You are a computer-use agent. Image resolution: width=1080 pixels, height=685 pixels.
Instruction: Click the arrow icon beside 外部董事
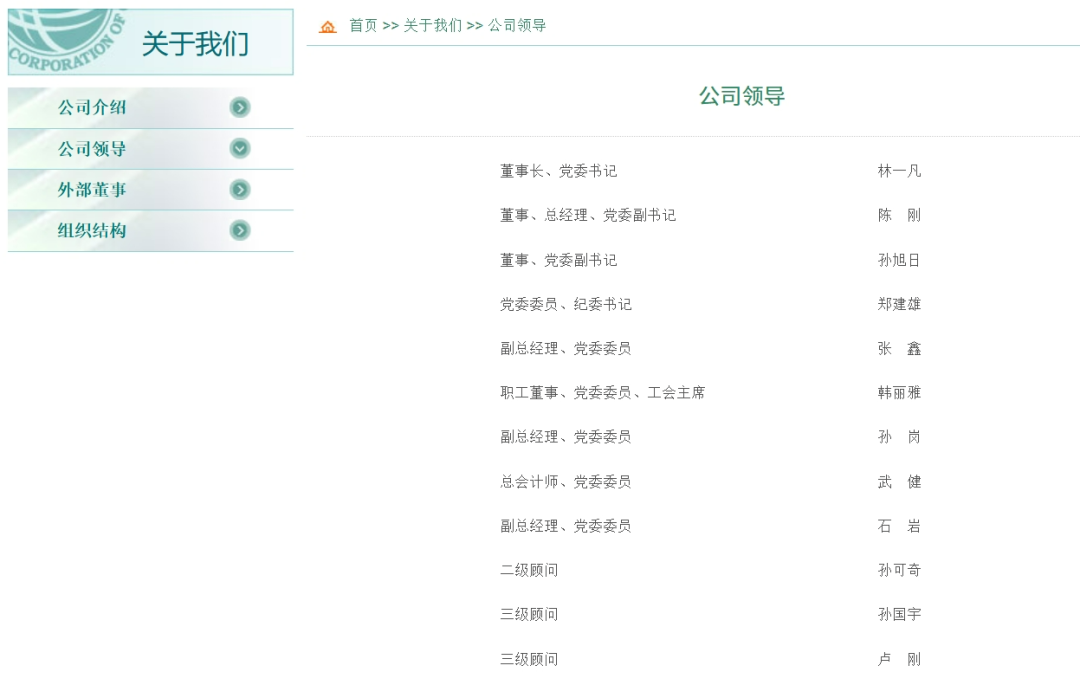pos(240,190)
